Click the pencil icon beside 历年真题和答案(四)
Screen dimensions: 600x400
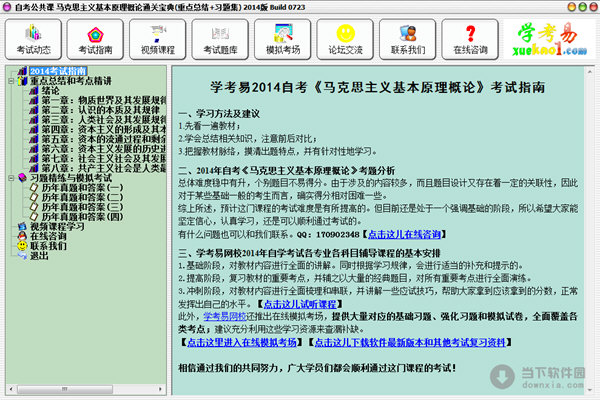[x=34, y=217]
